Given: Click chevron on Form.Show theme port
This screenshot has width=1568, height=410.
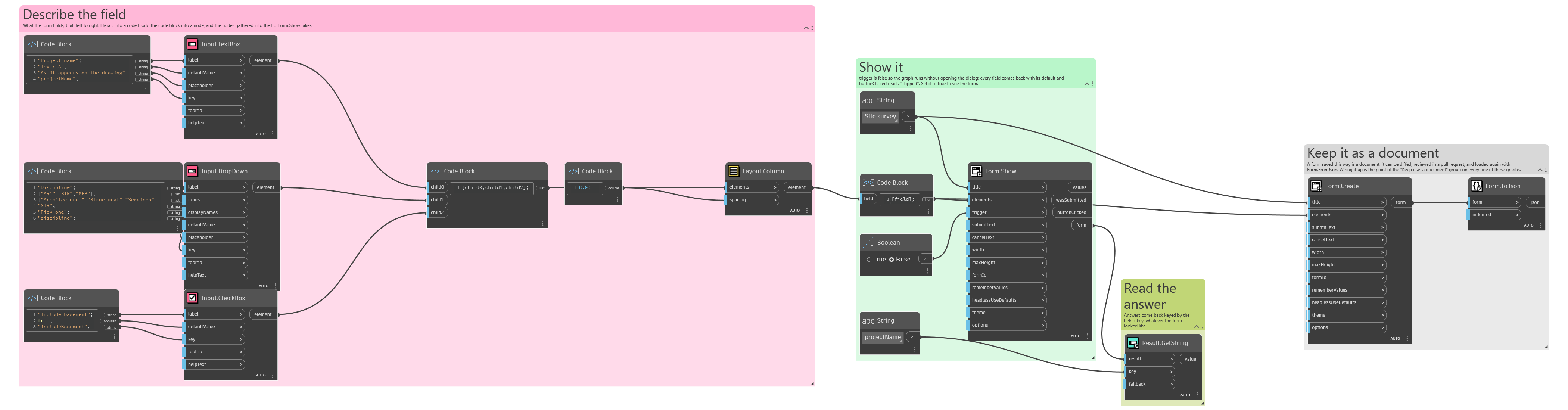Looking at the screenshot, I should [1043, 313].
